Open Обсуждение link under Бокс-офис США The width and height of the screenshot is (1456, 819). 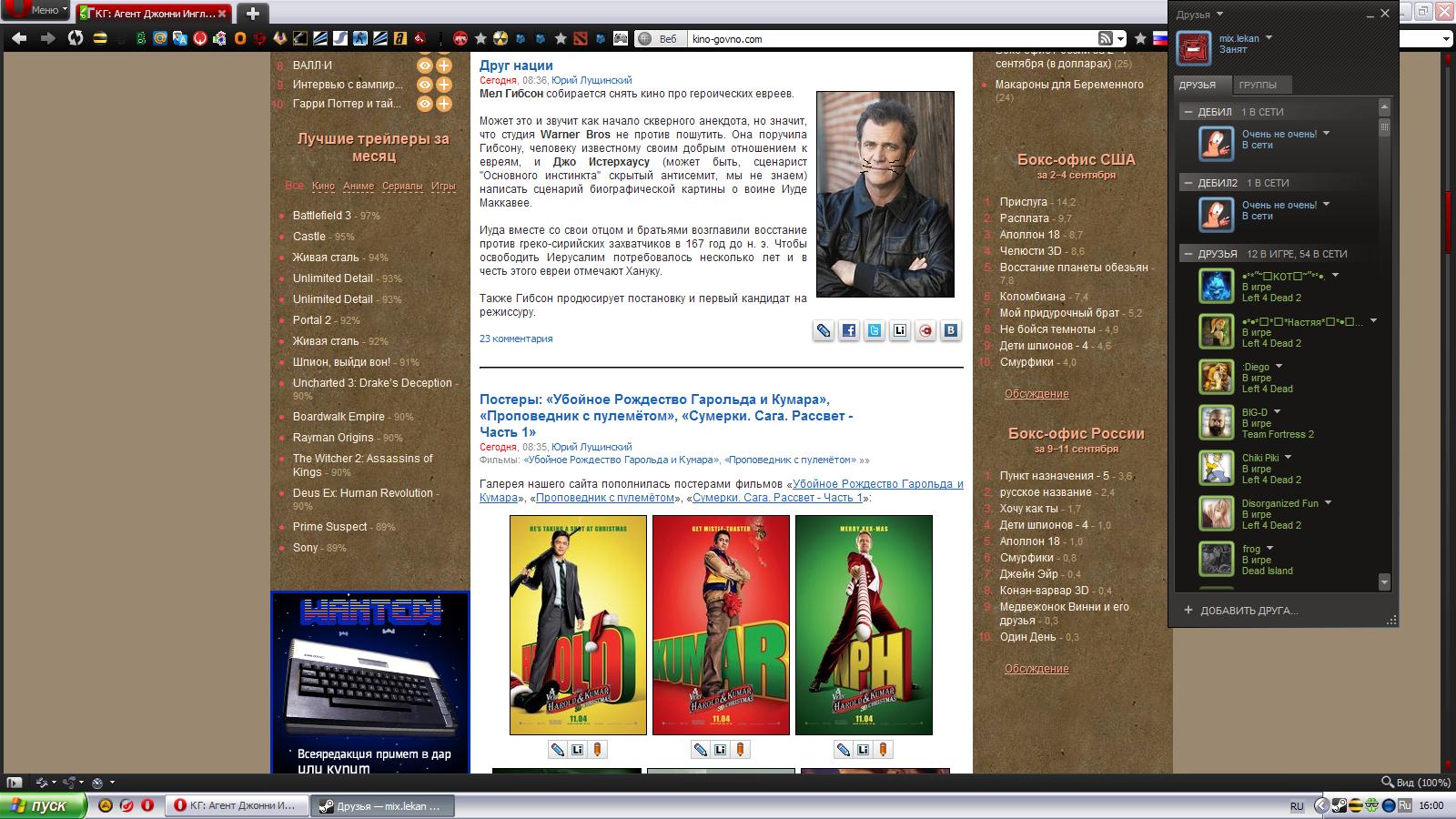(1036, 394)
